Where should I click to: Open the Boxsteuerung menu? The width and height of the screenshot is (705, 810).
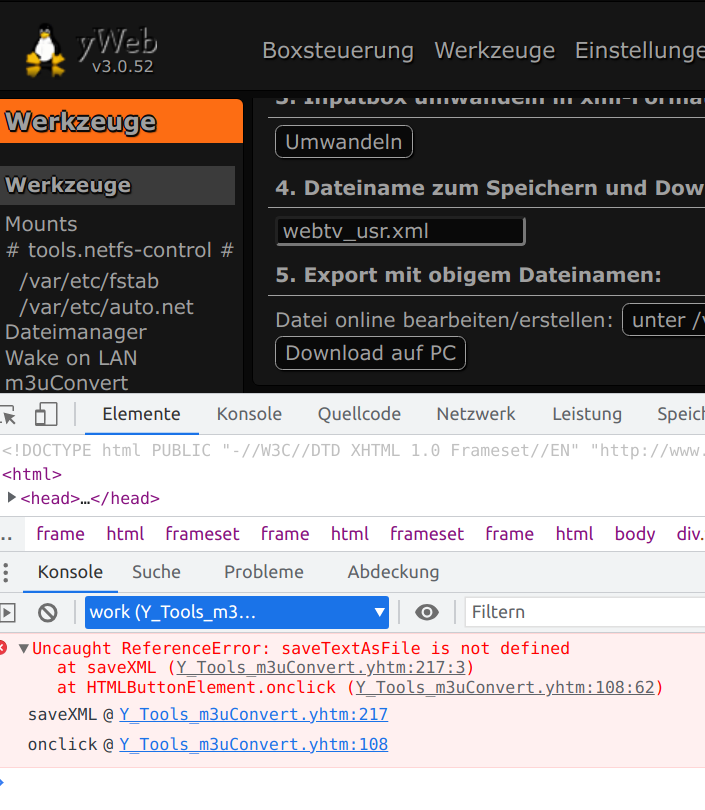[x=337, y=50]
